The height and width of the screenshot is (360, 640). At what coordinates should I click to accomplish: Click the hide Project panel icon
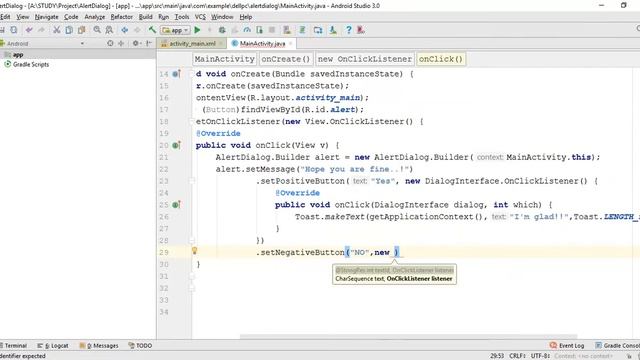click(x=149, y=43)
